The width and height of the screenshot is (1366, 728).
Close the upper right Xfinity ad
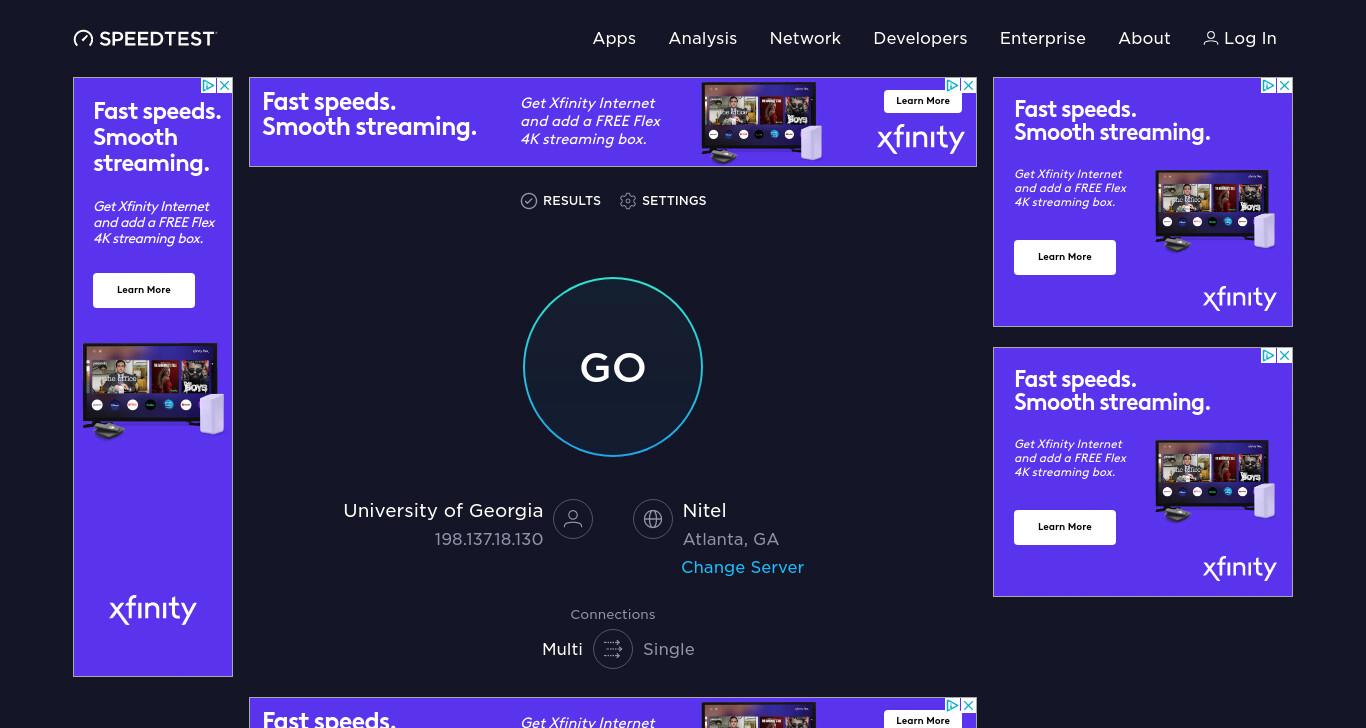(1284, 86)
